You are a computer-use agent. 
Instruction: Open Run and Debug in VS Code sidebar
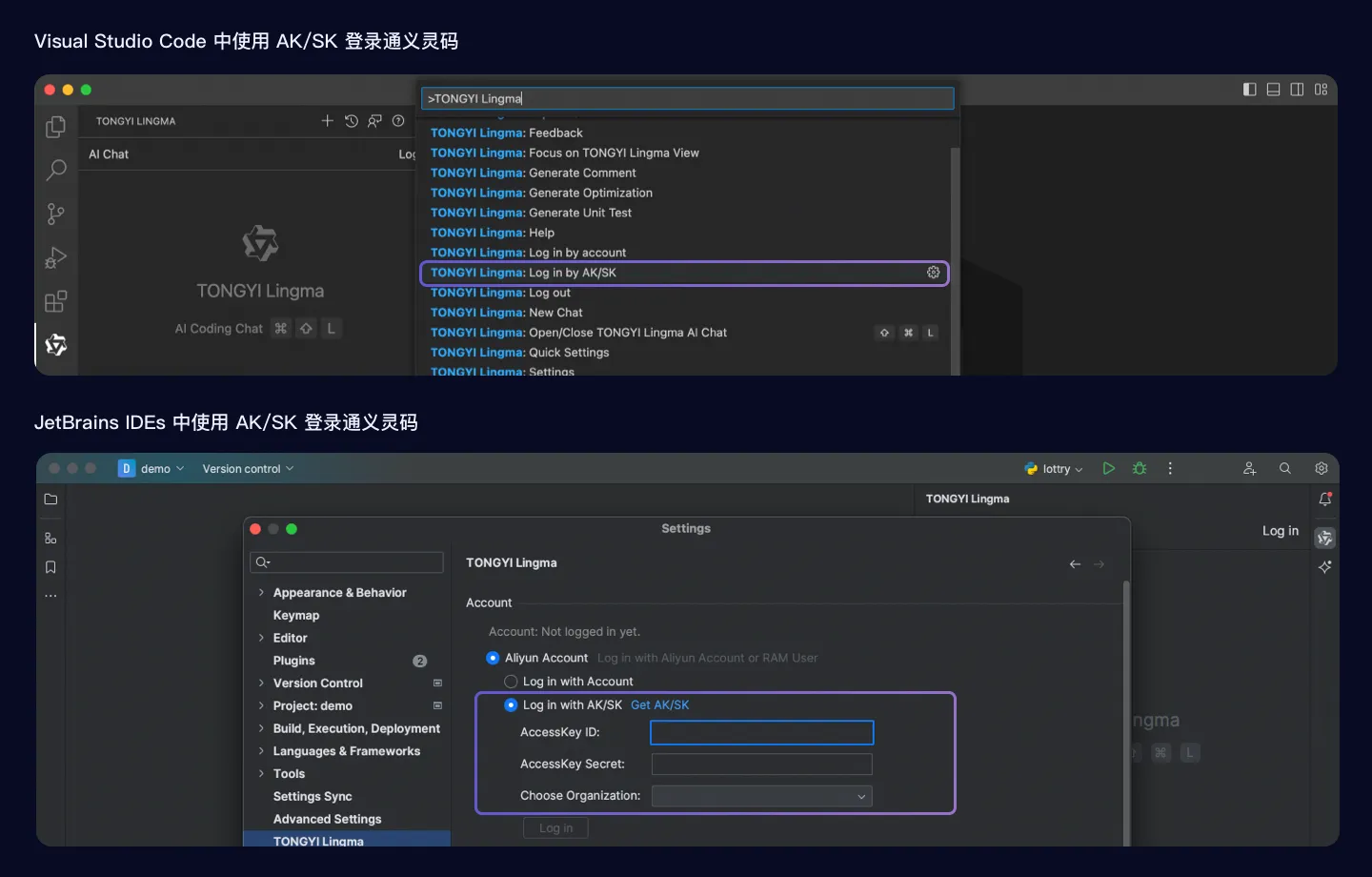pos(56,257)
